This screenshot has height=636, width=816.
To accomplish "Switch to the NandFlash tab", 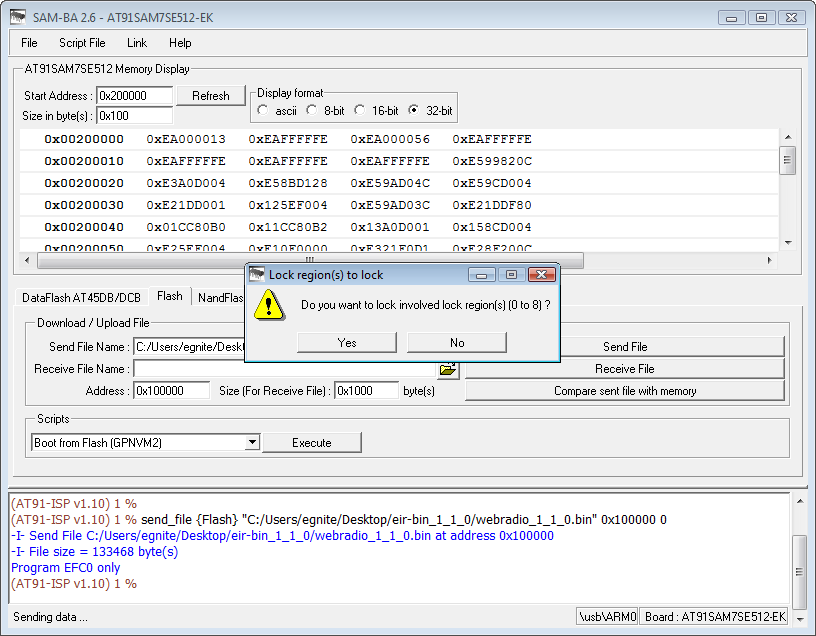I will [x=220, y=298].
